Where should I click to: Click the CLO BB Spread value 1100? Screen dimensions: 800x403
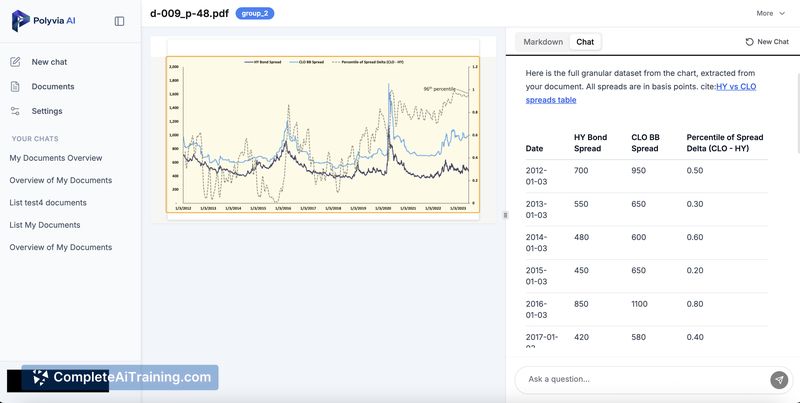coord(639,304)
